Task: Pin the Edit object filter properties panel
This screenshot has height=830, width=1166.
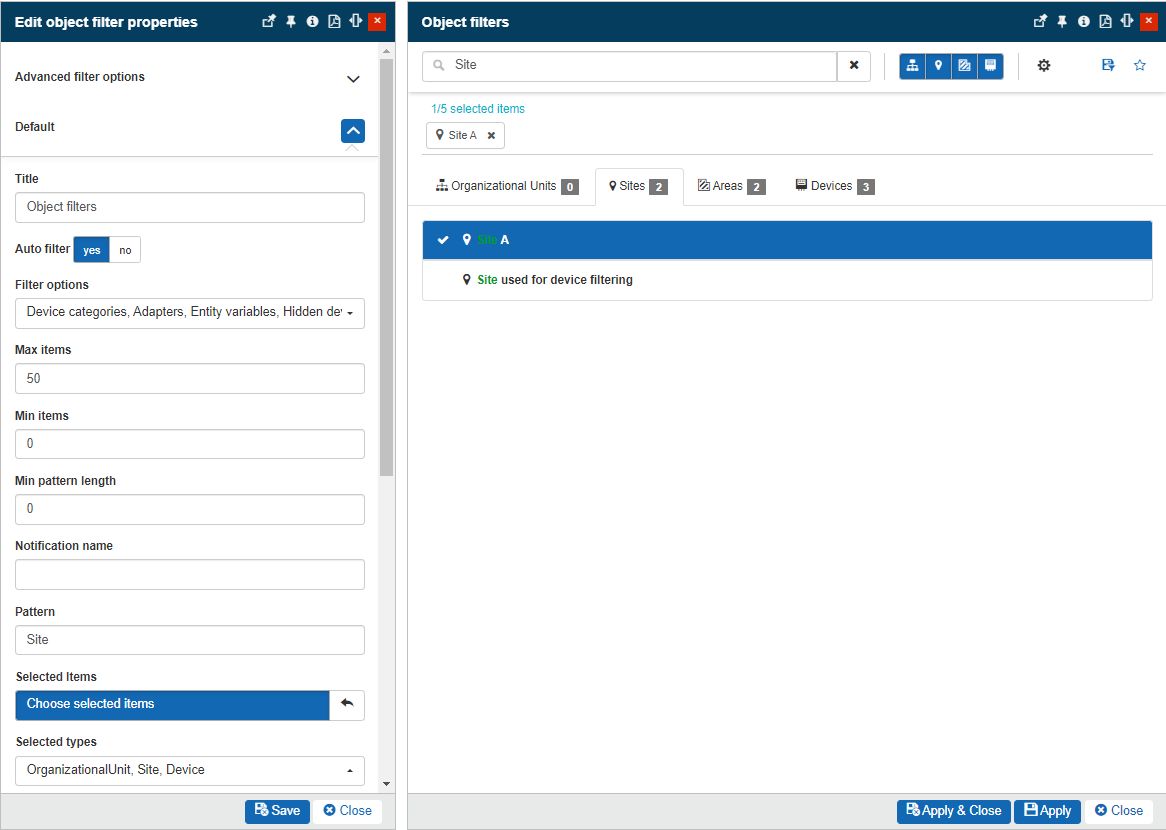Action: coord(291,21)
